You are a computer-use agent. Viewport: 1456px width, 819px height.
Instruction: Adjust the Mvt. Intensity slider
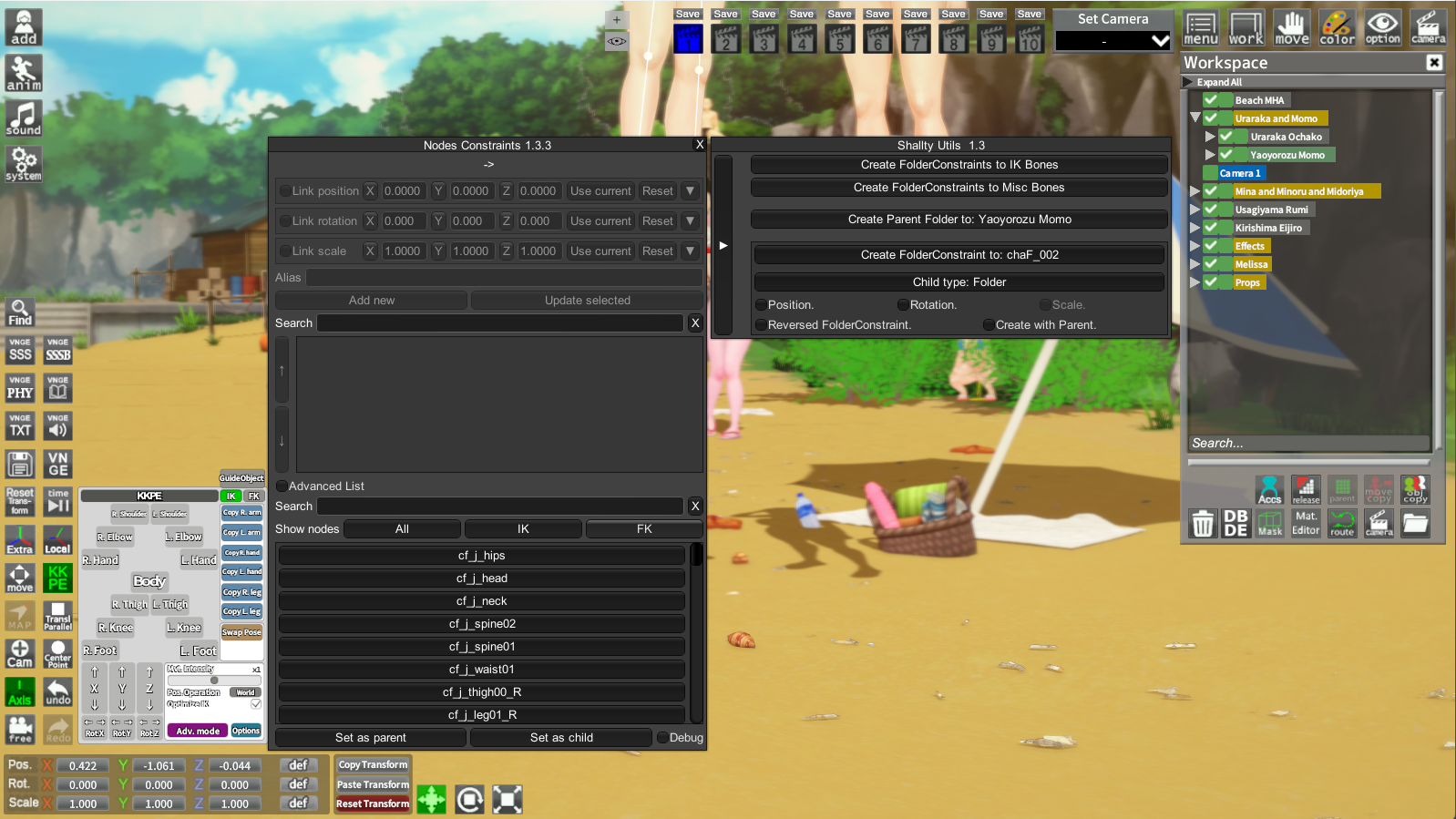[214, 681]
